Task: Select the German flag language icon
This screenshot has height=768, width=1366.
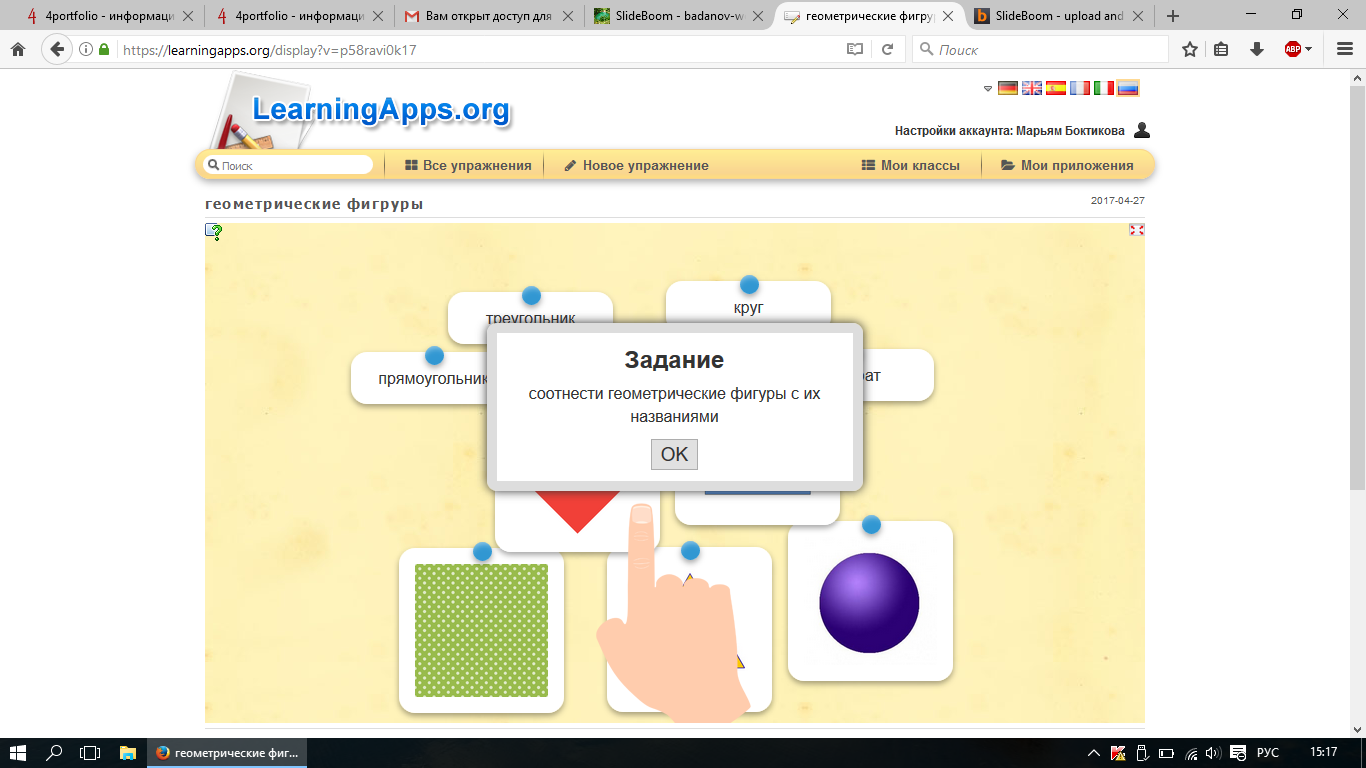Action: point(1007,88)
